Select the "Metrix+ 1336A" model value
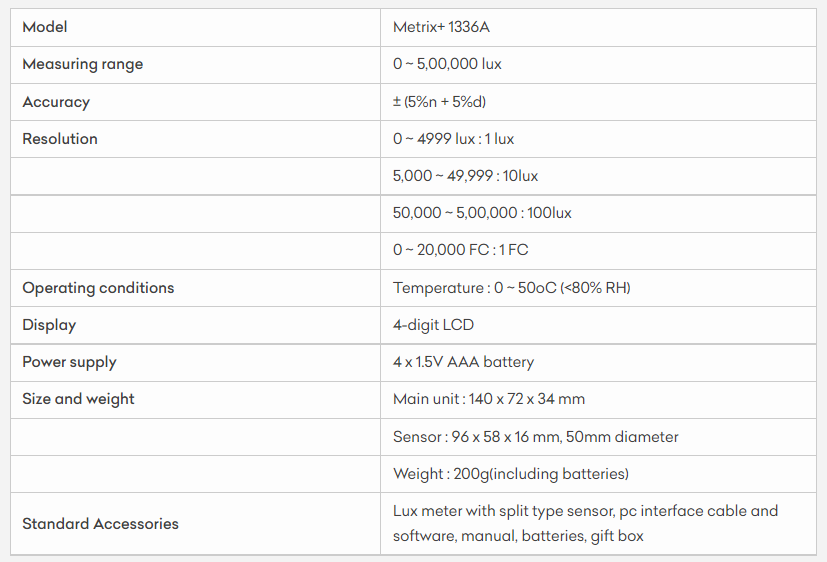Viewport: 827px width, 562px height. coord(441,27)
